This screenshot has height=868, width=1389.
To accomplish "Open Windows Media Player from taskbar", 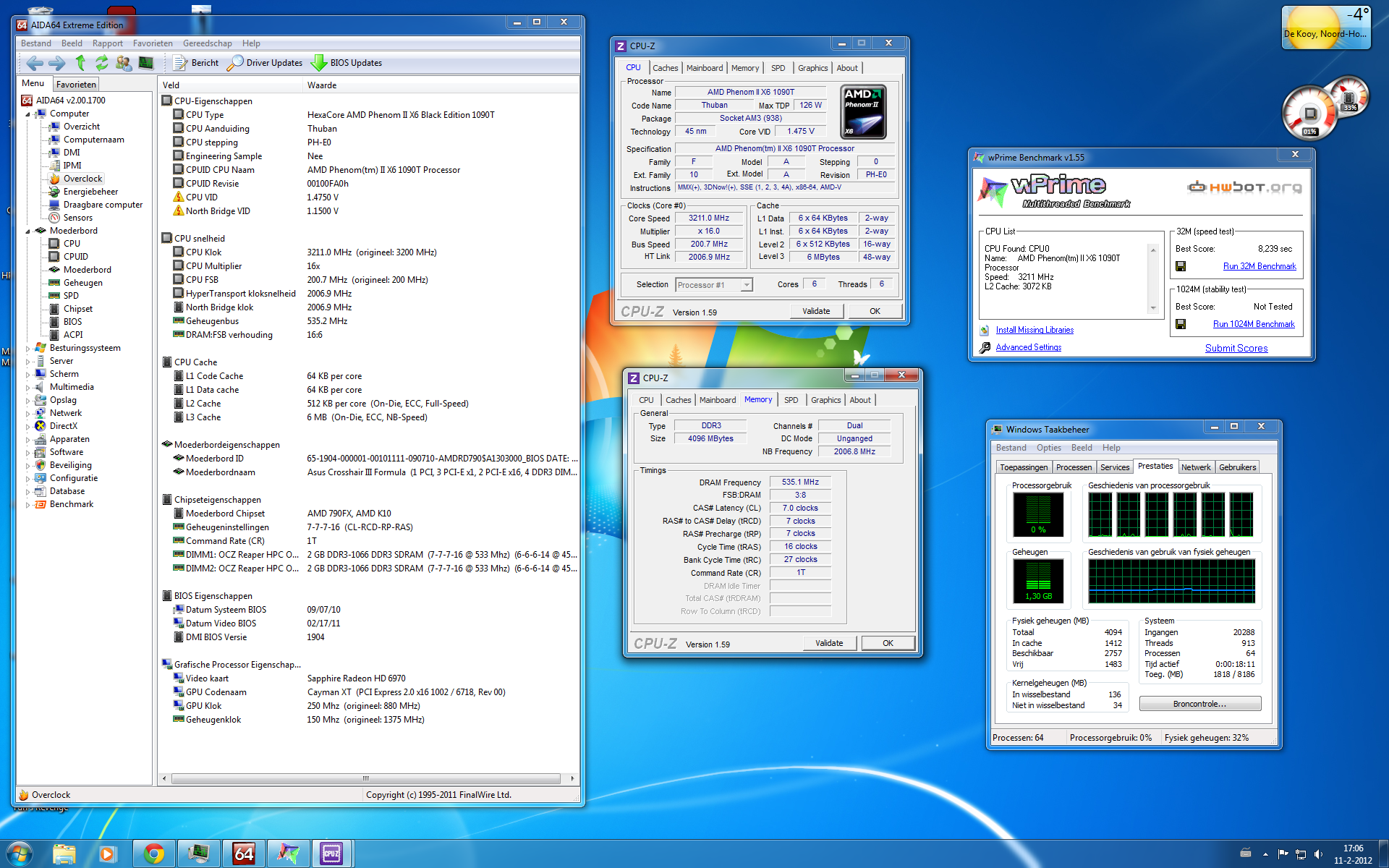I will pos(107,854).
